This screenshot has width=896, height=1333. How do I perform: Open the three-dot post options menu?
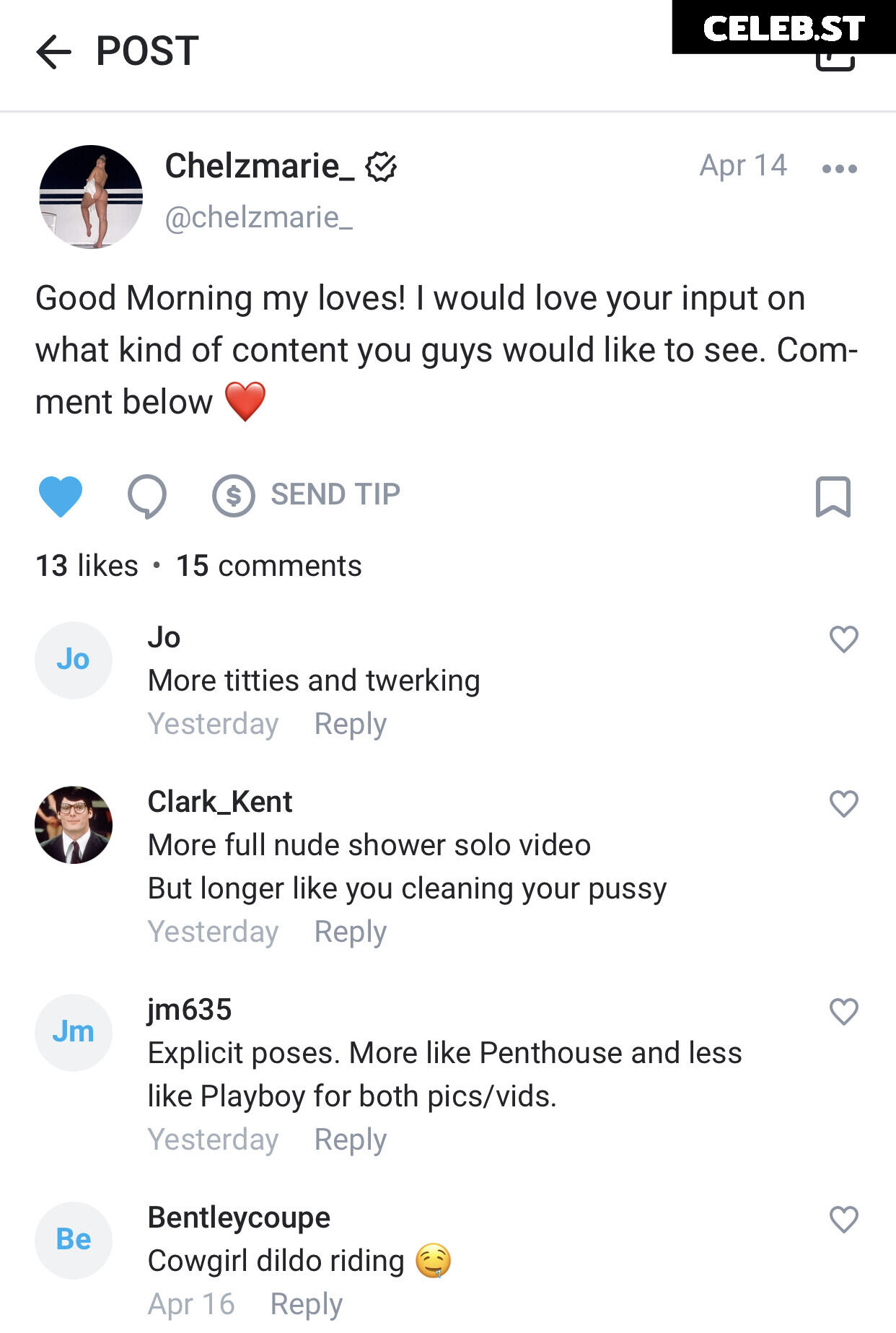click(839, 169)
